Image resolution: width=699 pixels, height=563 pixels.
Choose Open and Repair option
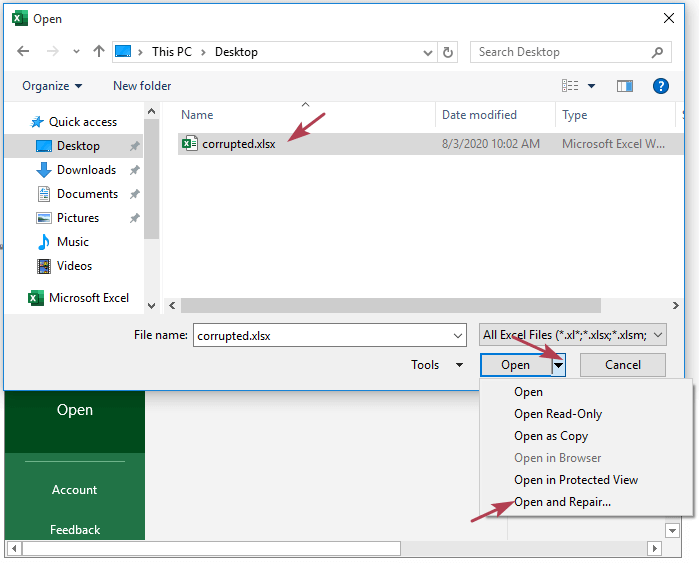coord(562,502)
